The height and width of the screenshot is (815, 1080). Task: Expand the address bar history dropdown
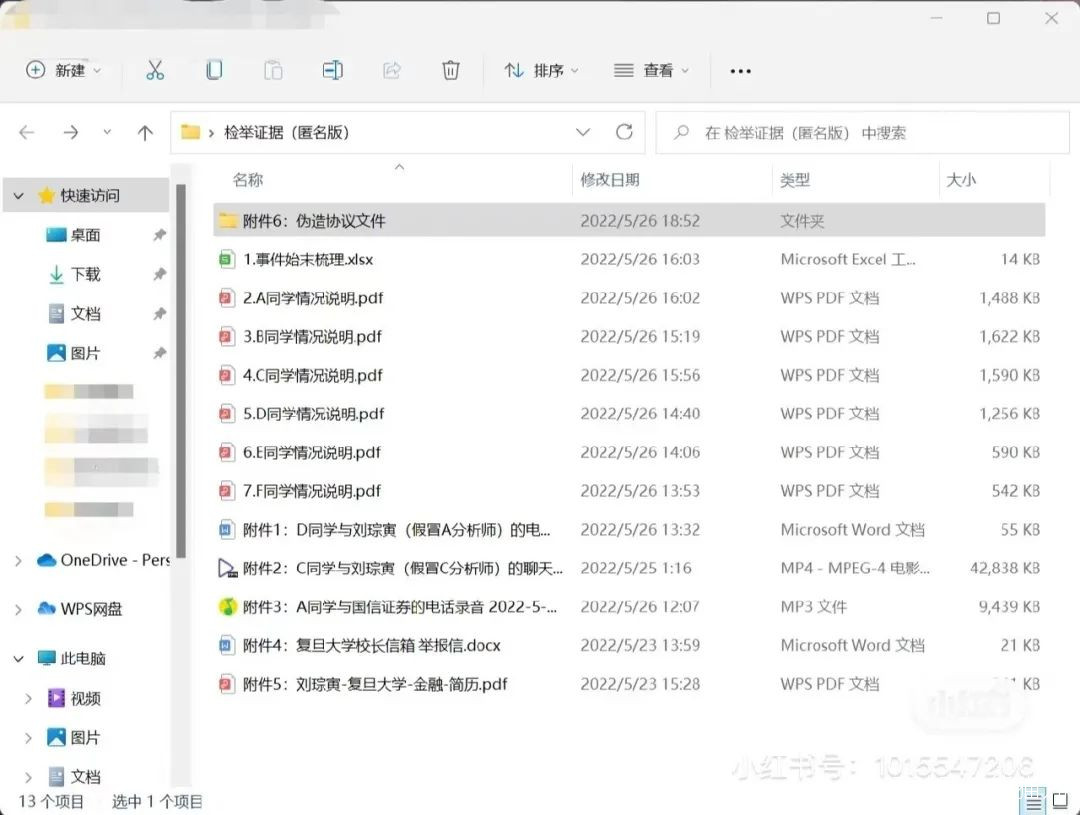coord(583,132)
